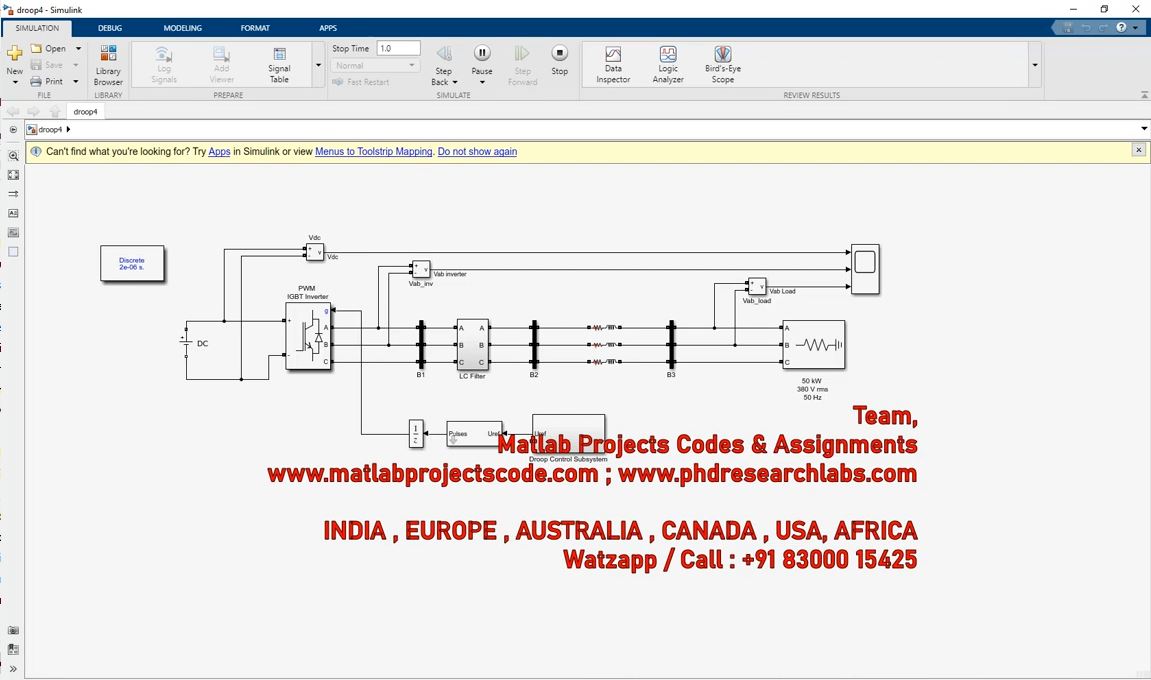Open the New dropdown arrow
This screenshot has width=1151, height=680.
pos(15,82)
